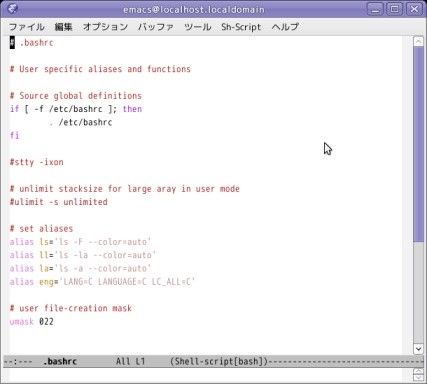
Task: Open the ファイル menu
Action: [26, 27]
